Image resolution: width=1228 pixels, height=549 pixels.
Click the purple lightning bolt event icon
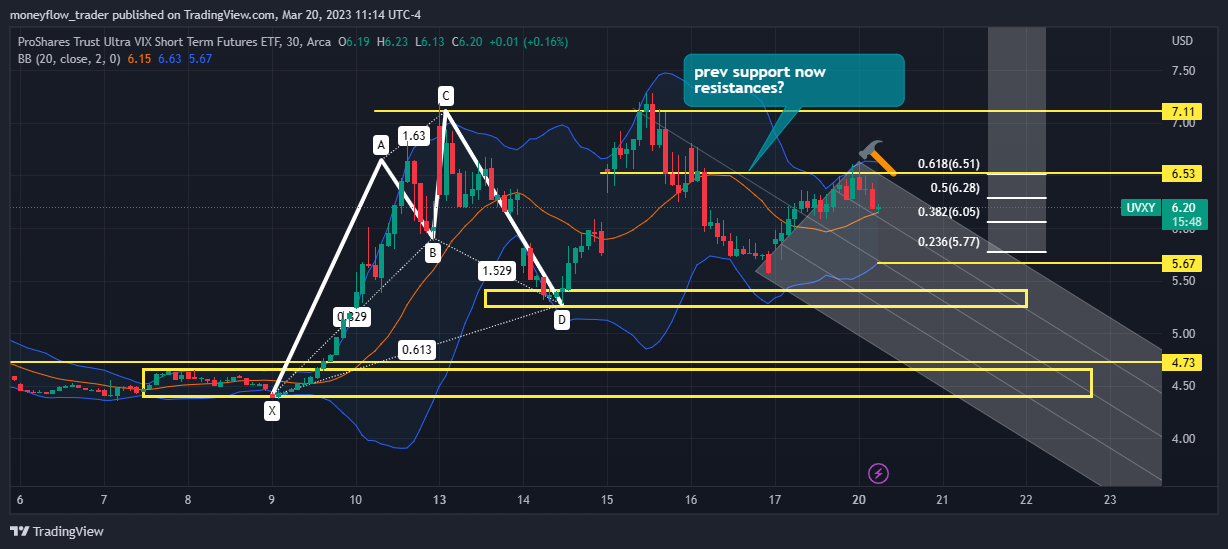click(x=878, y=472)
